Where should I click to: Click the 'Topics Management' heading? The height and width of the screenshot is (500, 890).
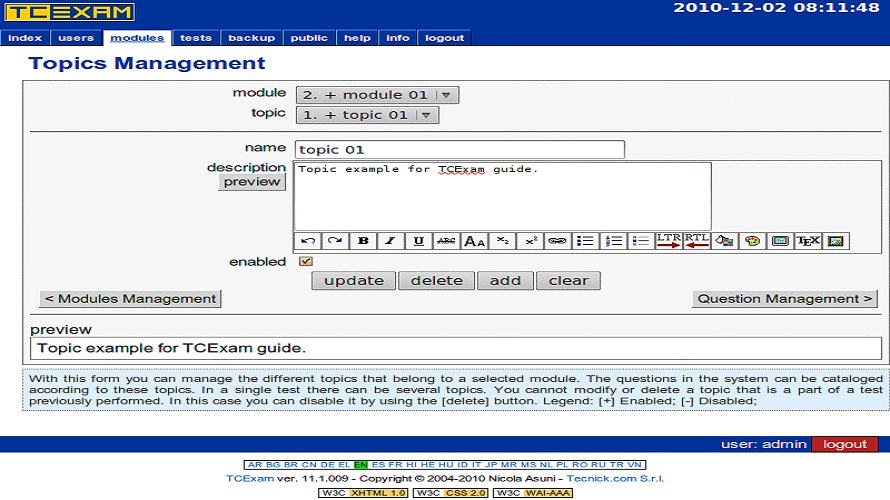click(x=147, y=63)
